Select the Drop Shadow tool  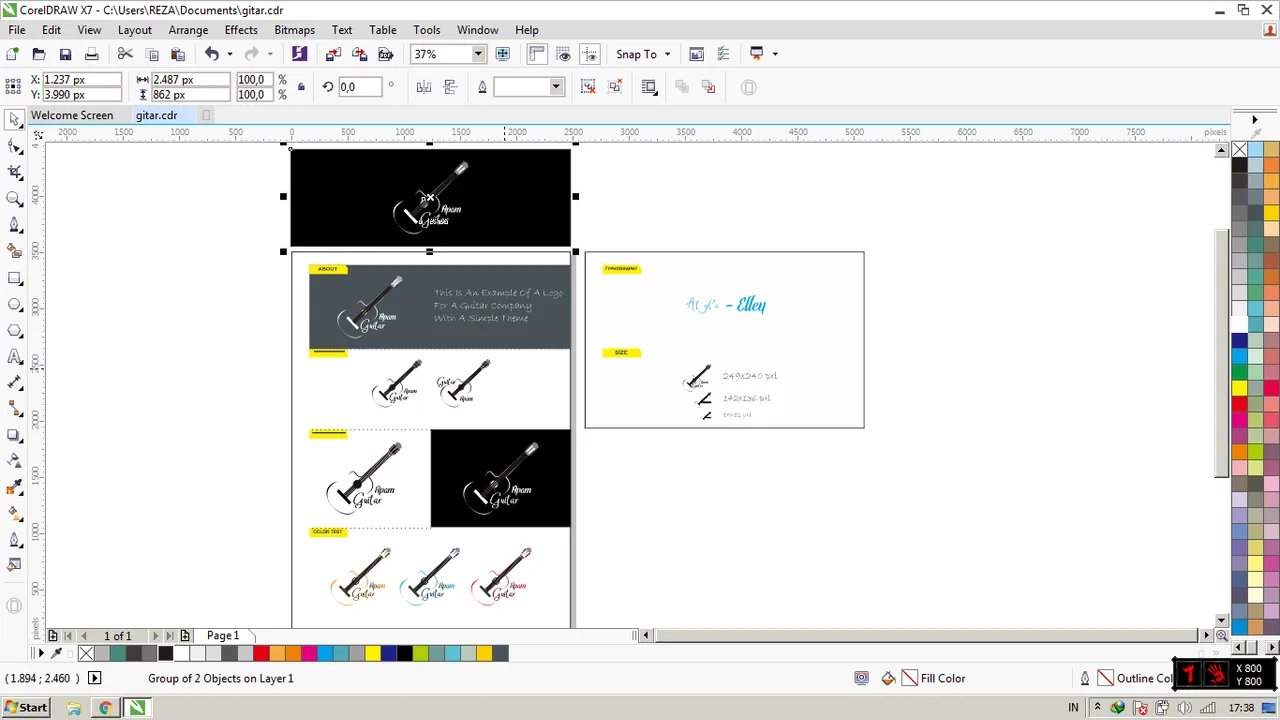pos(14,435)
